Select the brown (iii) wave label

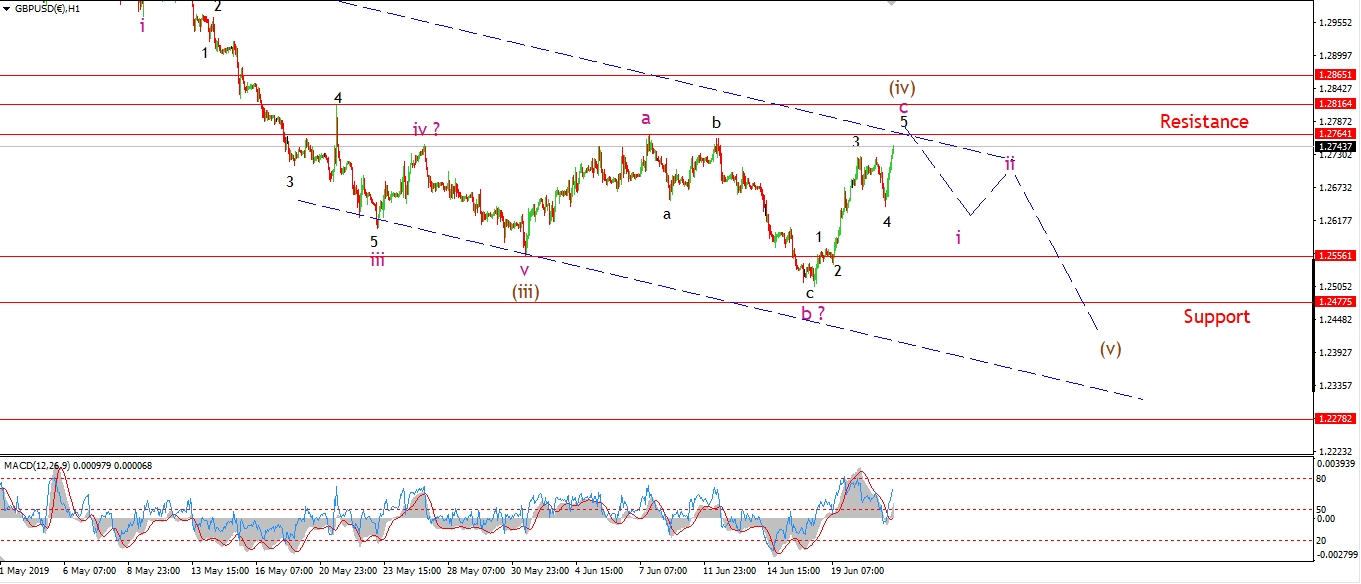pyautogui.click(x=527, y=292)
